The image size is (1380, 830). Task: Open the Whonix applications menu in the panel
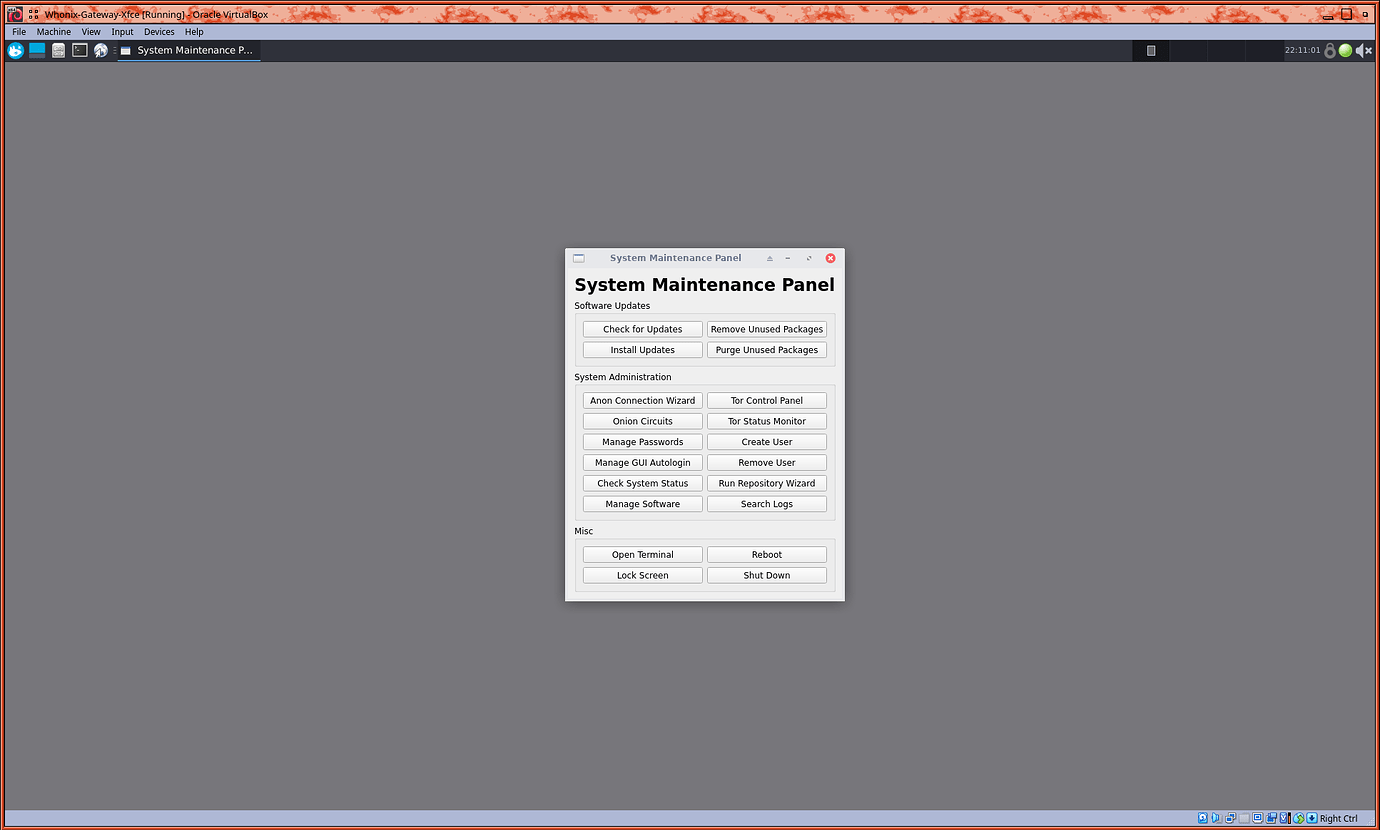click(x=16, y=50)
